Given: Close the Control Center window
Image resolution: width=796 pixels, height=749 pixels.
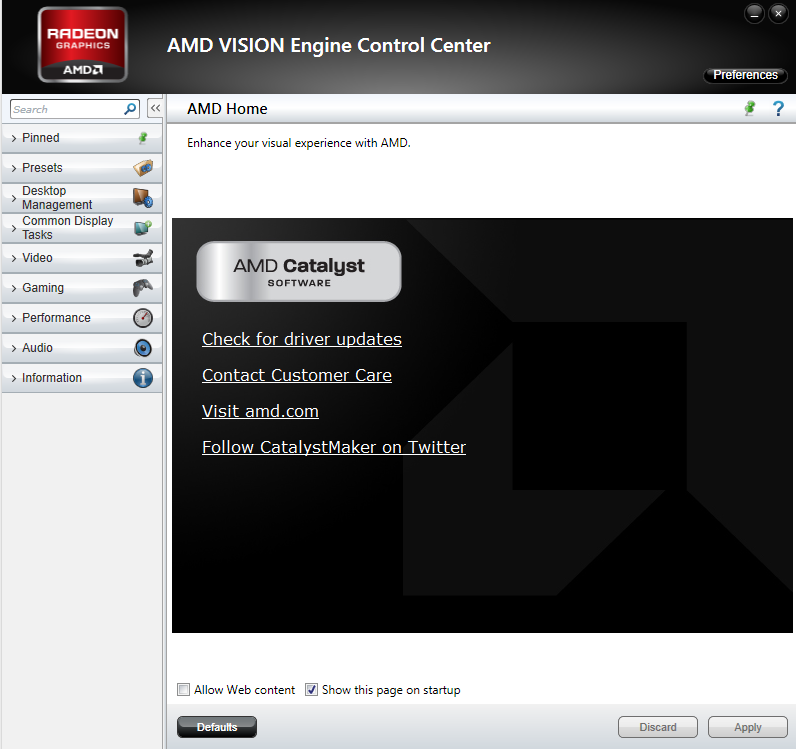Looking at the screenshot, I should pyautogui.click(x=778, y=14).
